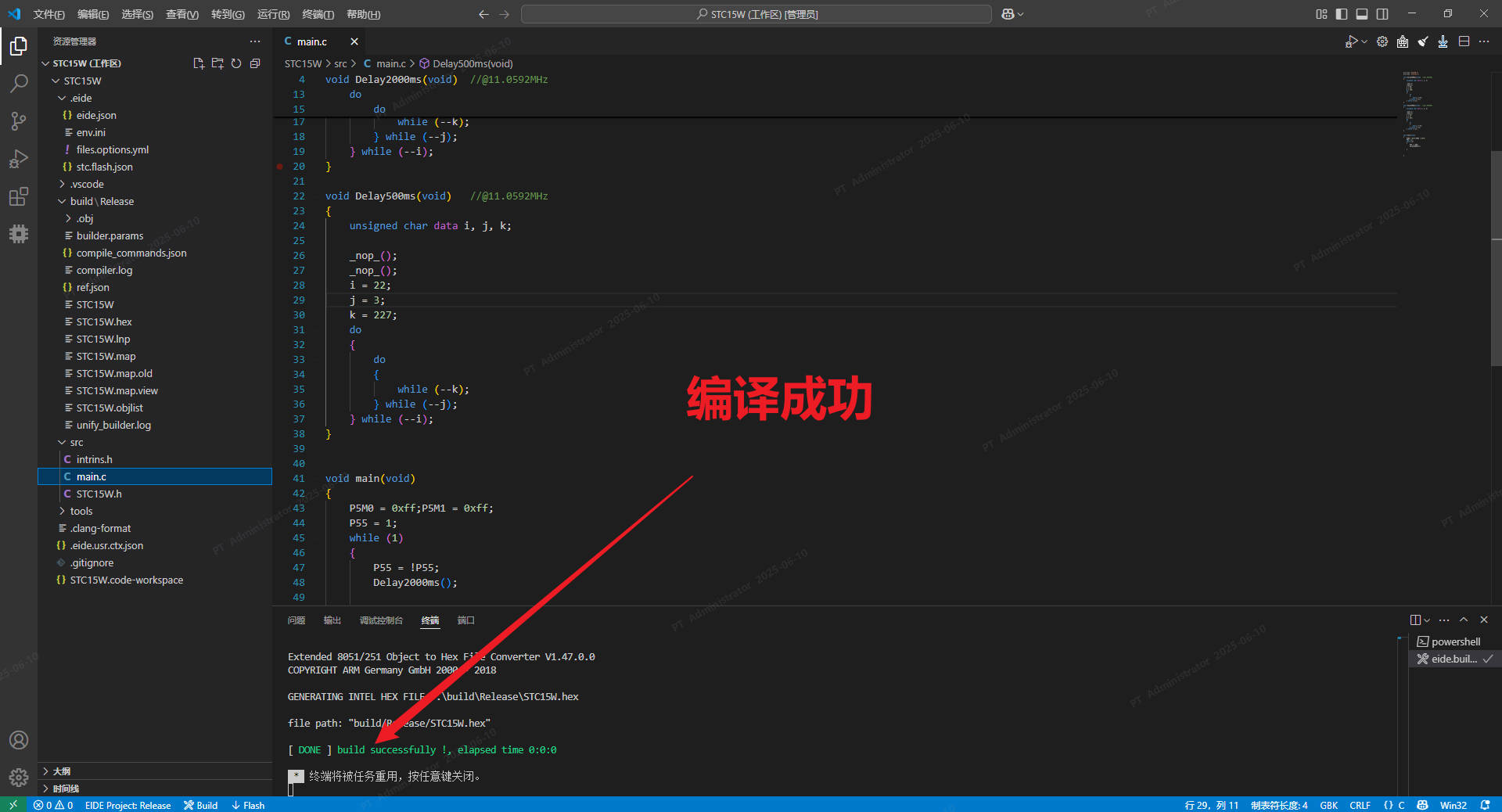Switch to the 问题 problems tab

296,620
